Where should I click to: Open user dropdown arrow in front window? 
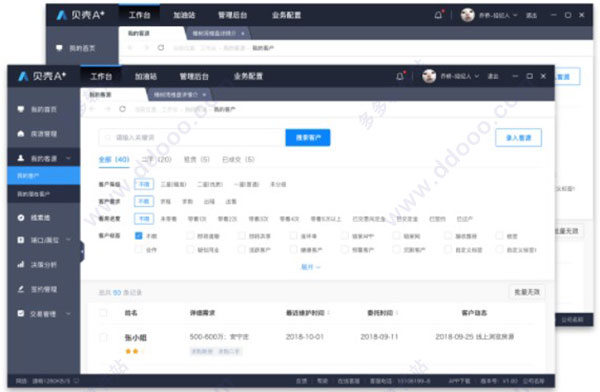coord(477,76)
